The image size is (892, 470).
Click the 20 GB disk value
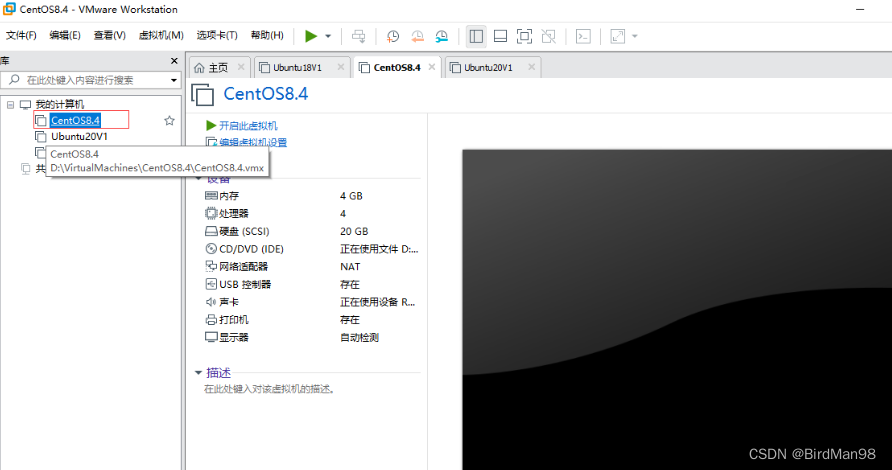pyautogui.click(x=354, y=232)
